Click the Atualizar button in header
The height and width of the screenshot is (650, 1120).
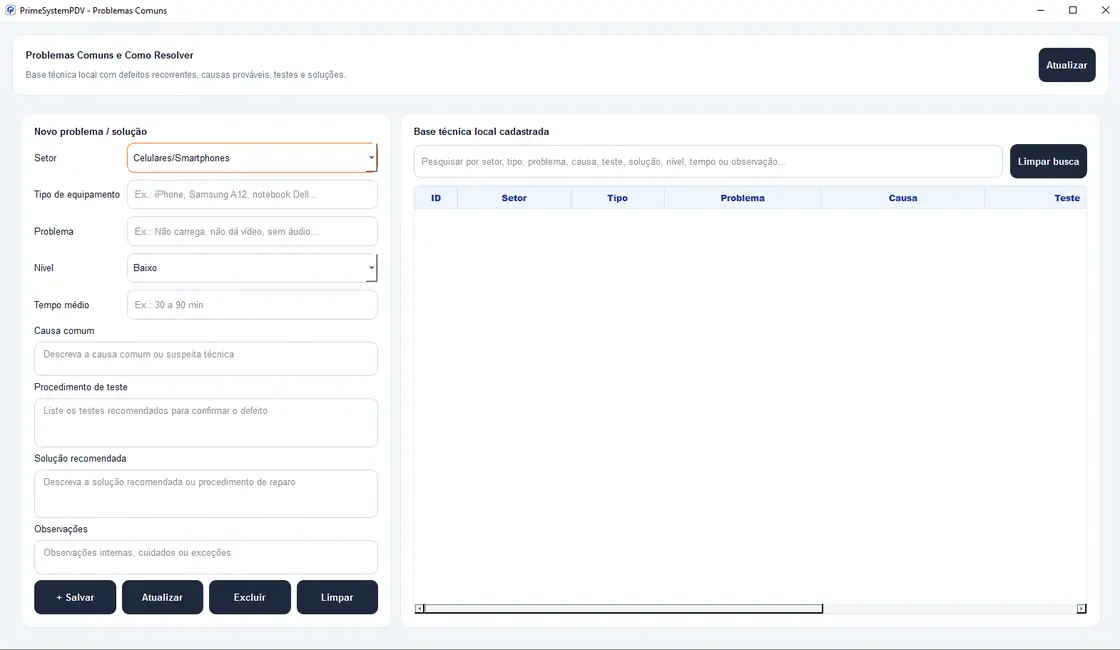tap(1066, 65)
